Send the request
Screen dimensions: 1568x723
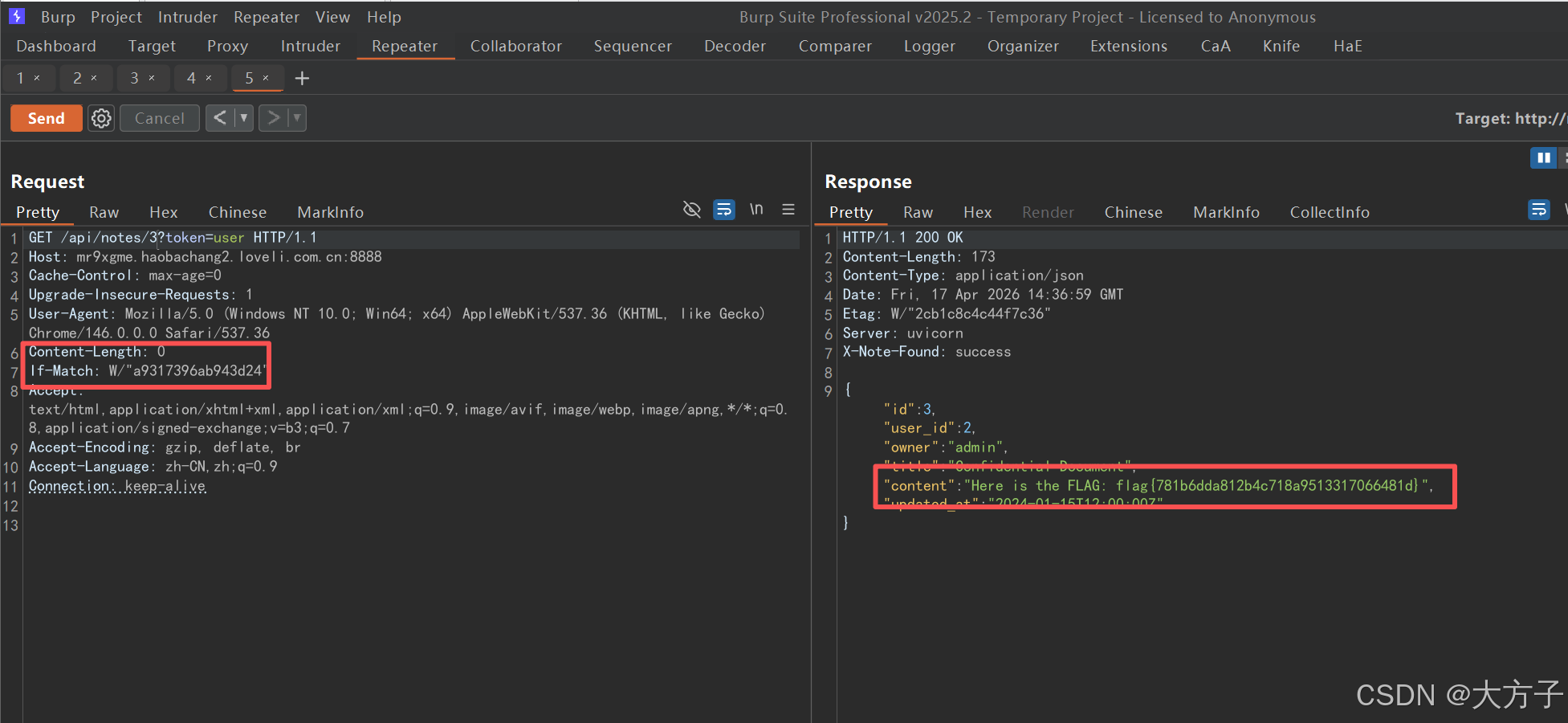click(46, 118)
